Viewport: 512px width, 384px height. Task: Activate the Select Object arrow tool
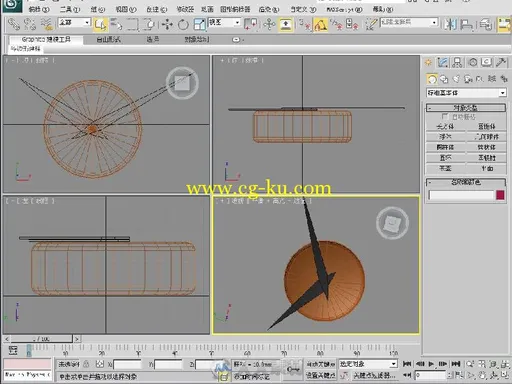tap(100, 24)
